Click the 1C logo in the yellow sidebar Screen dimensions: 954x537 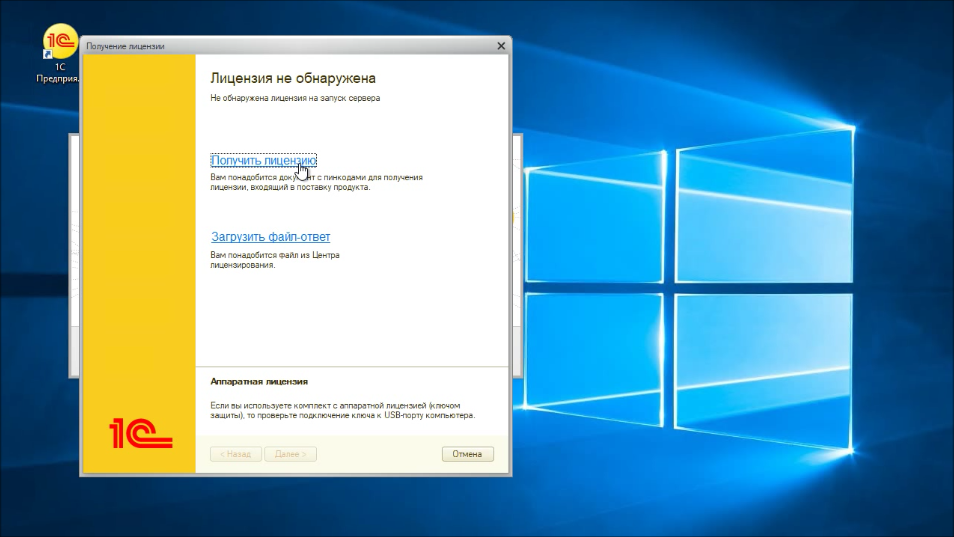pyautogui.click(x=141, y=433)
